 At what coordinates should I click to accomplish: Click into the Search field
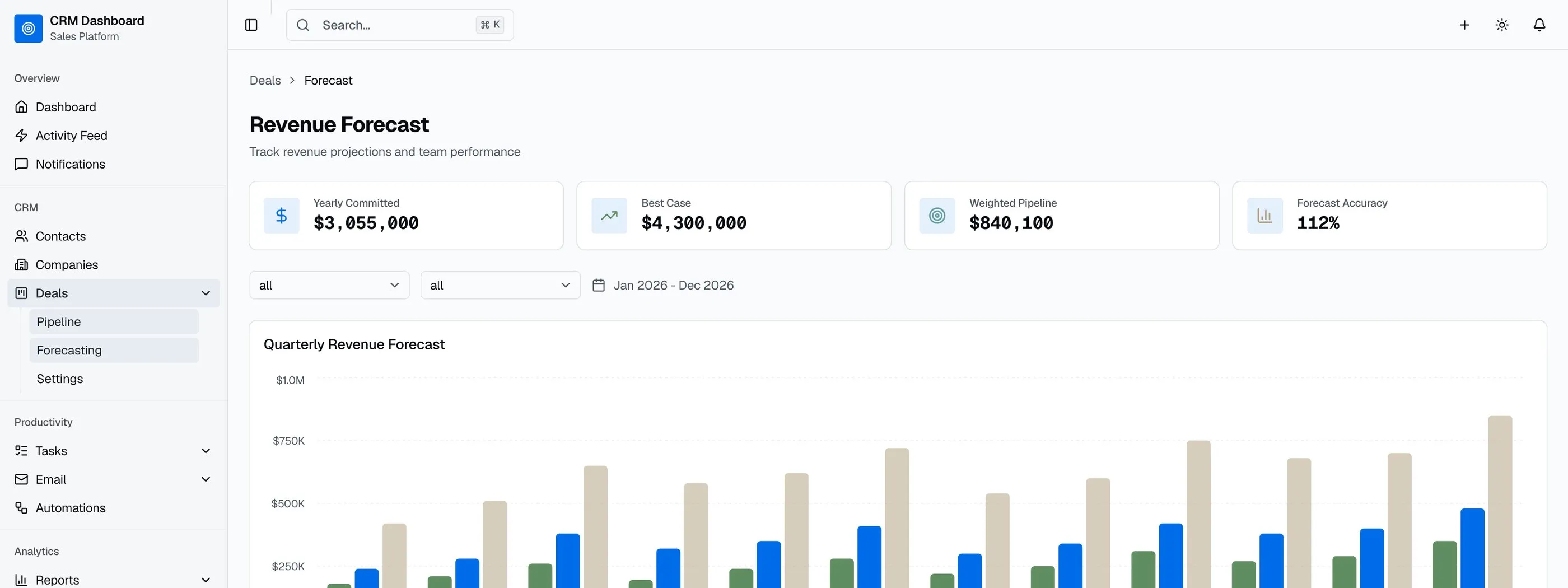point(400,25)
